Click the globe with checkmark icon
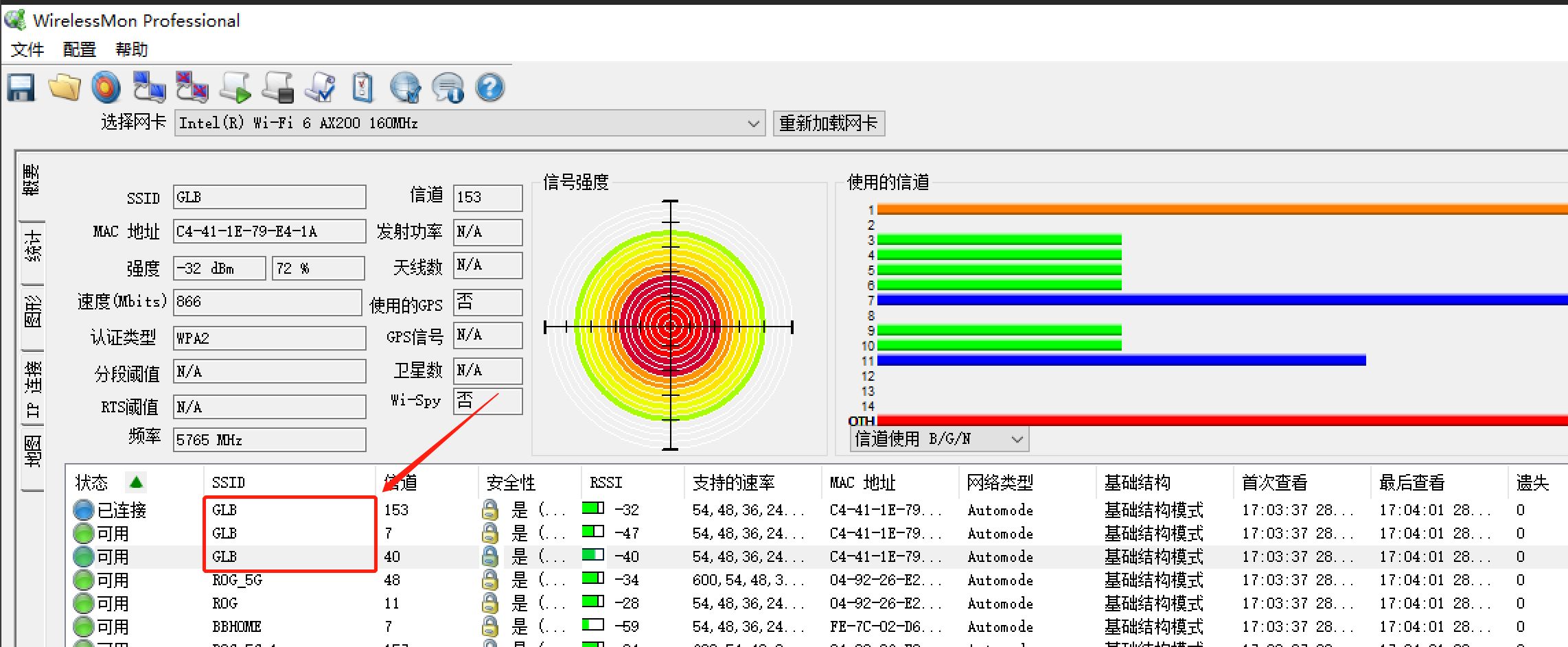 tap(405, 88)
